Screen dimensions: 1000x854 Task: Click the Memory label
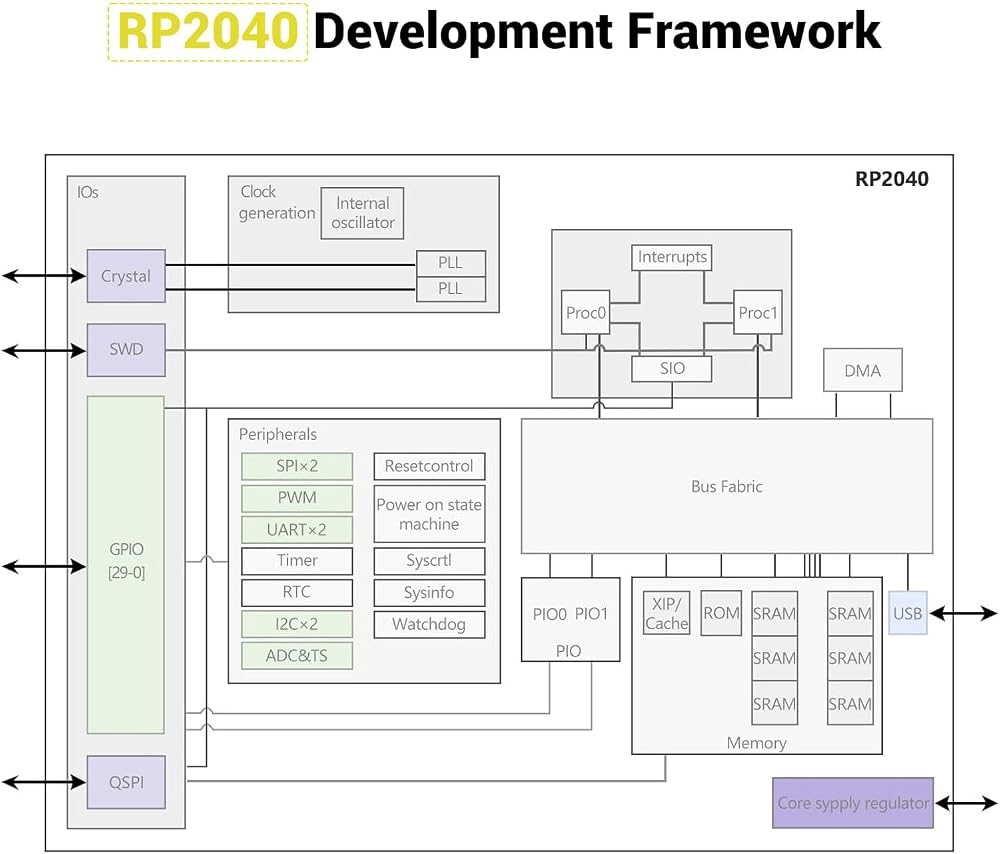coord(756,743)
